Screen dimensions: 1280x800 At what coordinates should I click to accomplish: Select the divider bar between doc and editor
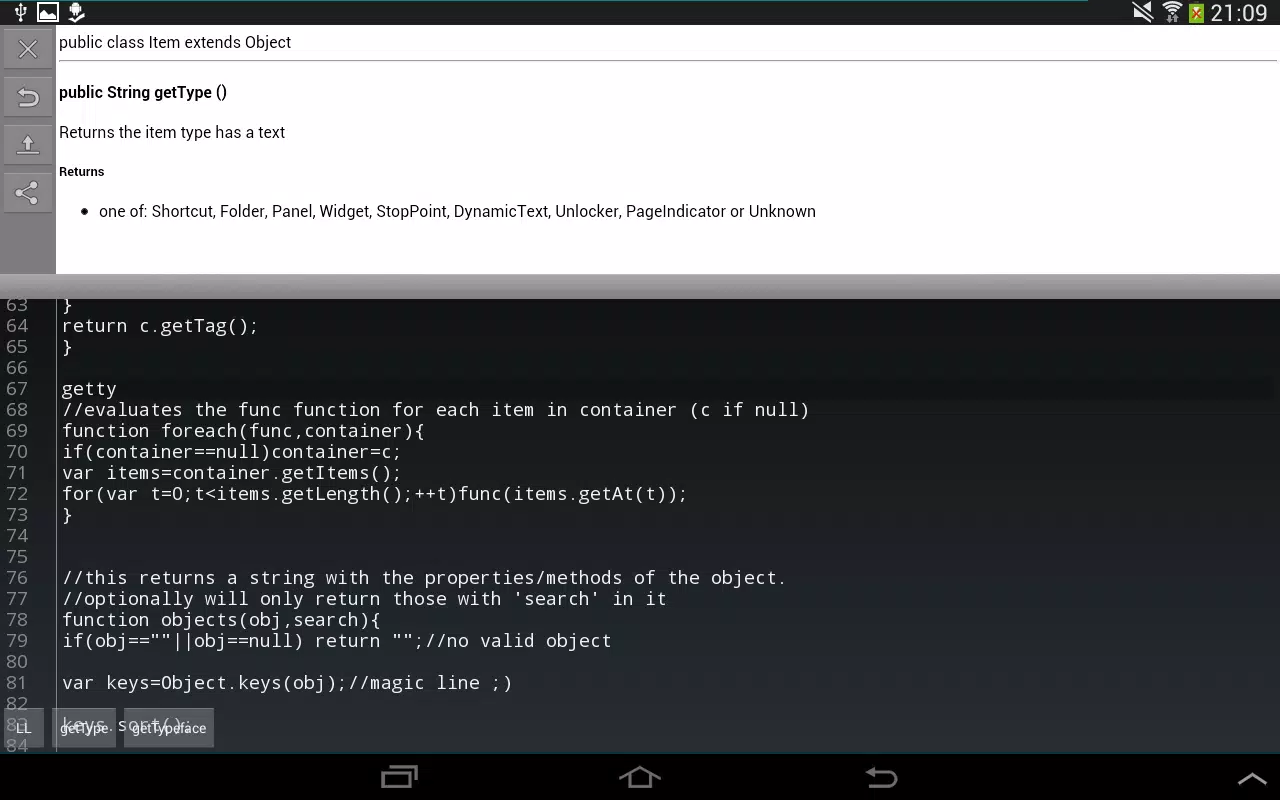640,286
